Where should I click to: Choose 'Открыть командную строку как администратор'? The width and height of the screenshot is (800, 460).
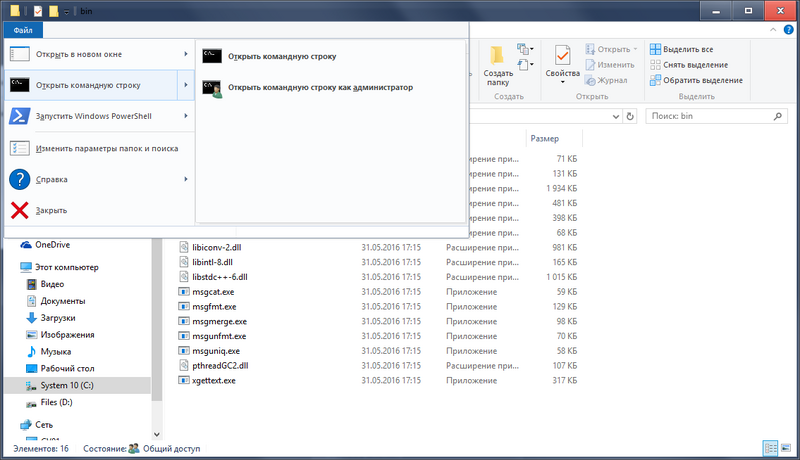click(320, 88)
